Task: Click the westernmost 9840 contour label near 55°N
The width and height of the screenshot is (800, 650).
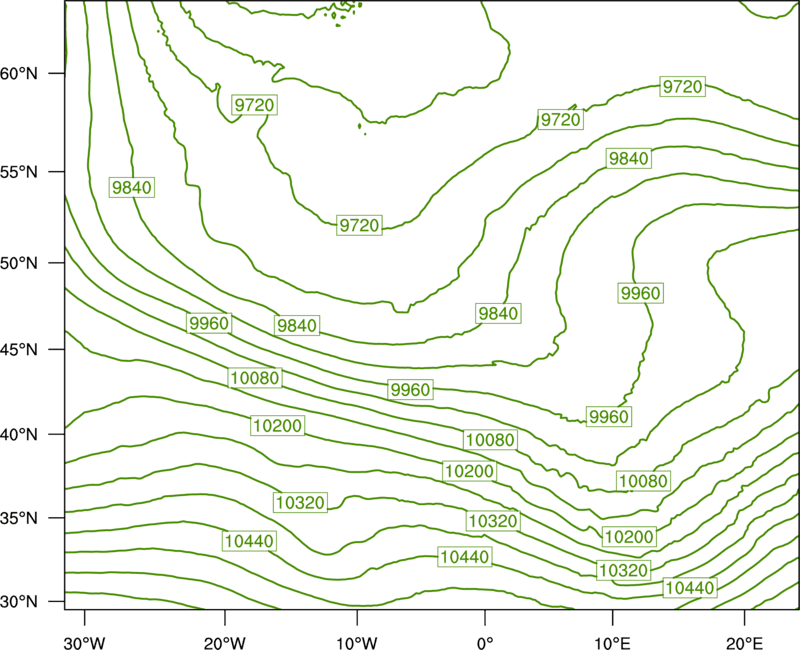Action: (x=132, y=188)
